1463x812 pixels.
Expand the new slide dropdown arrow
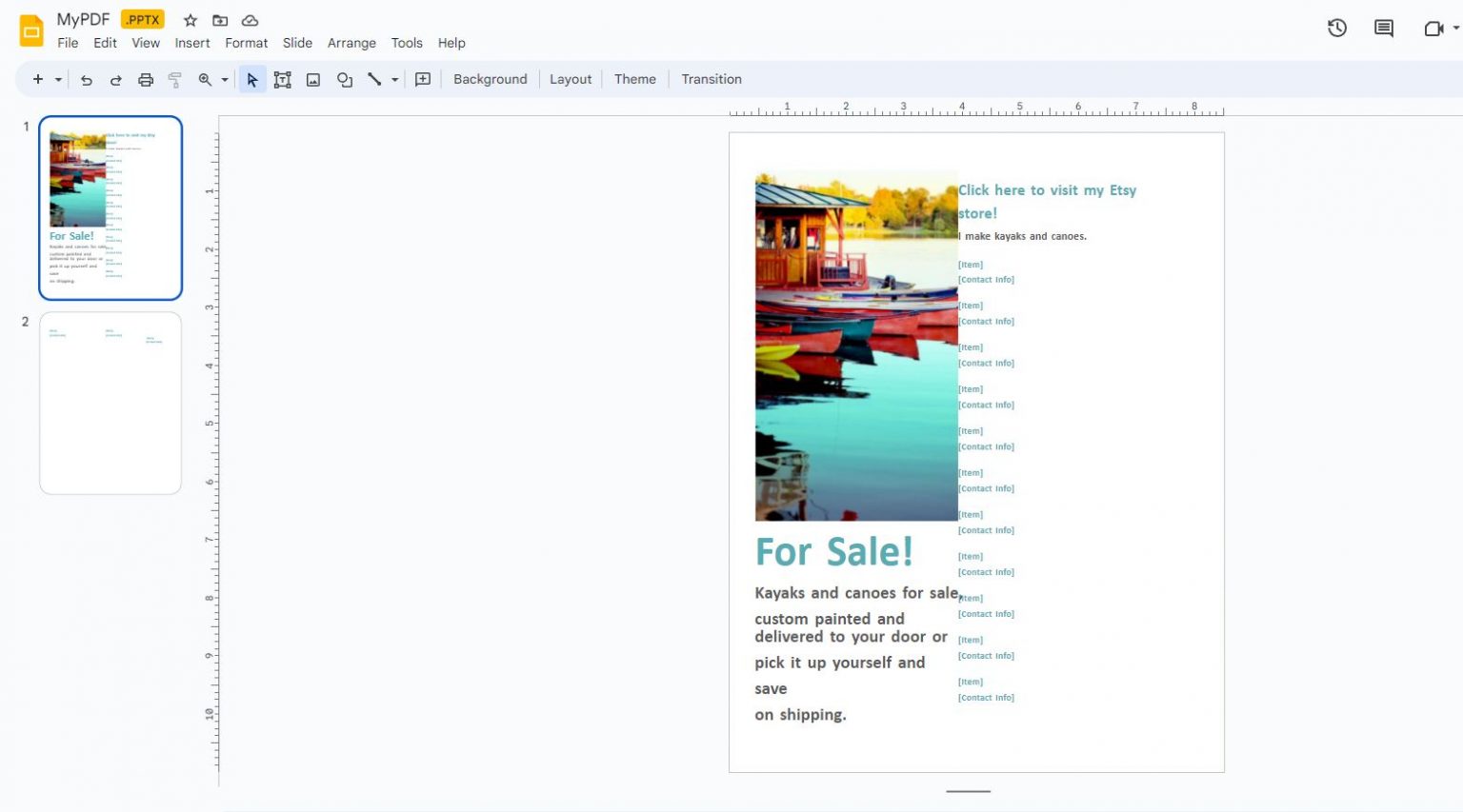(x=58, y=80)
